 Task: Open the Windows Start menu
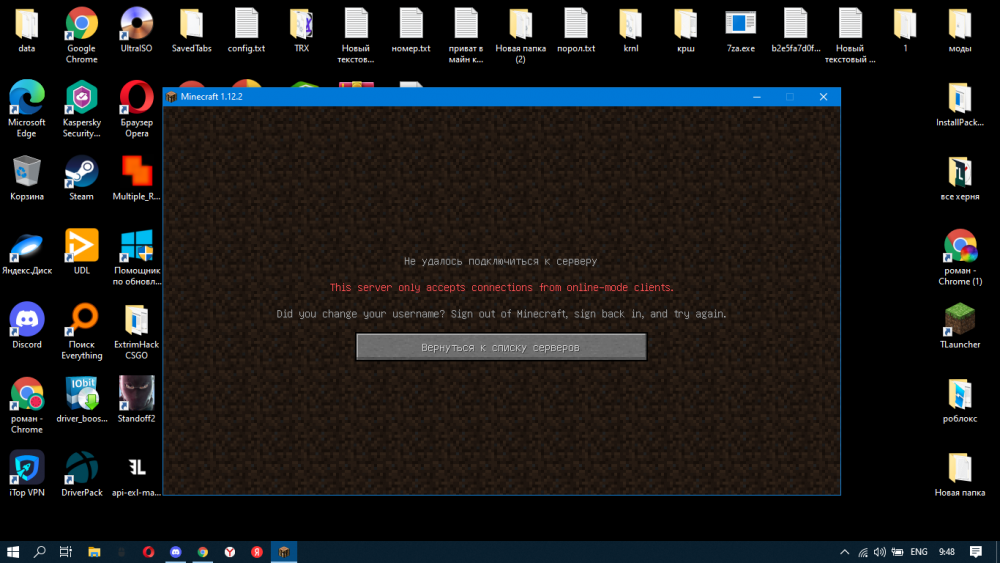[13, 552]
